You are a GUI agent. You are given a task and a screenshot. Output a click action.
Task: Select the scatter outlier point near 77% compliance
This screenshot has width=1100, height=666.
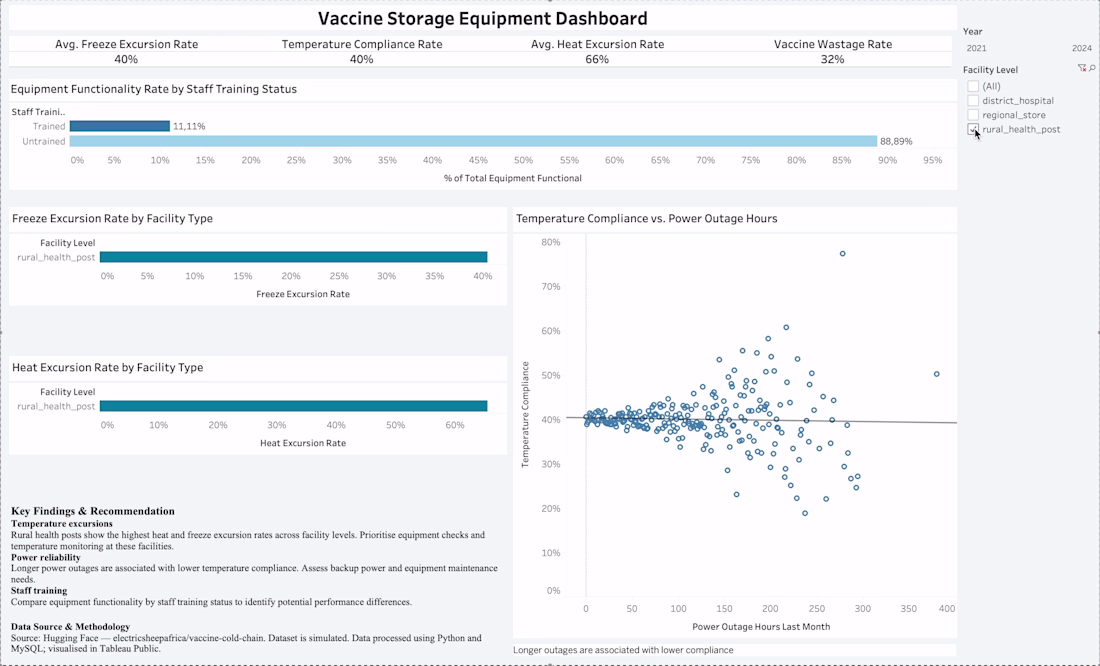[x=843, y=253]
